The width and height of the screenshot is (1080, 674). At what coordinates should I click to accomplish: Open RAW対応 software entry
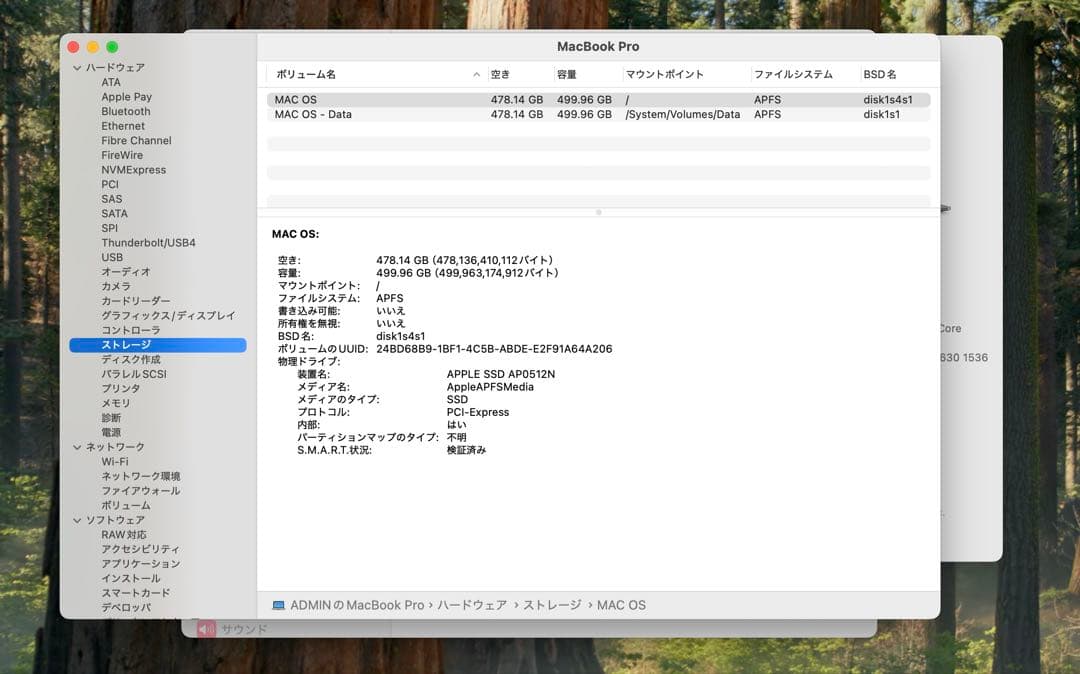124,534
